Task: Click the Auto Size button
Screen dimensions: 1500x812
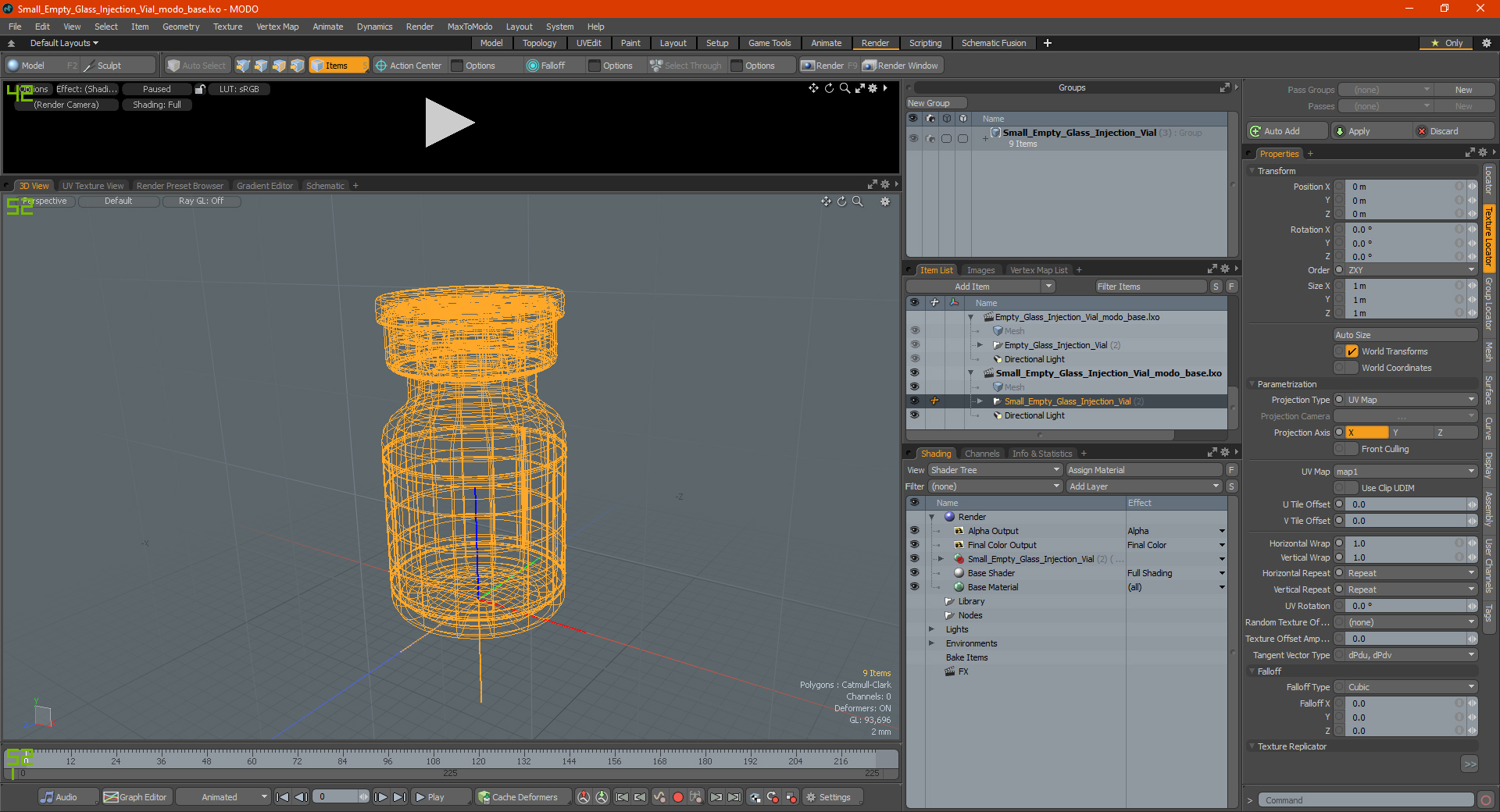Action: (1405, 335)
